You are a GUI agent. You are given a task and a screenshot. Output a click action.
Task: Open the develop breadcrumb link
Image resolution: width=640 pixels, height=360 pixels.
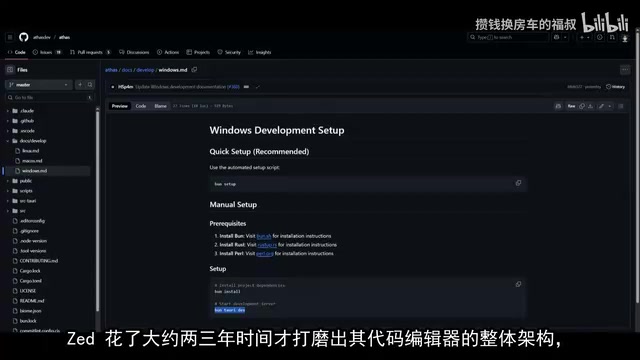click(145, 70)
